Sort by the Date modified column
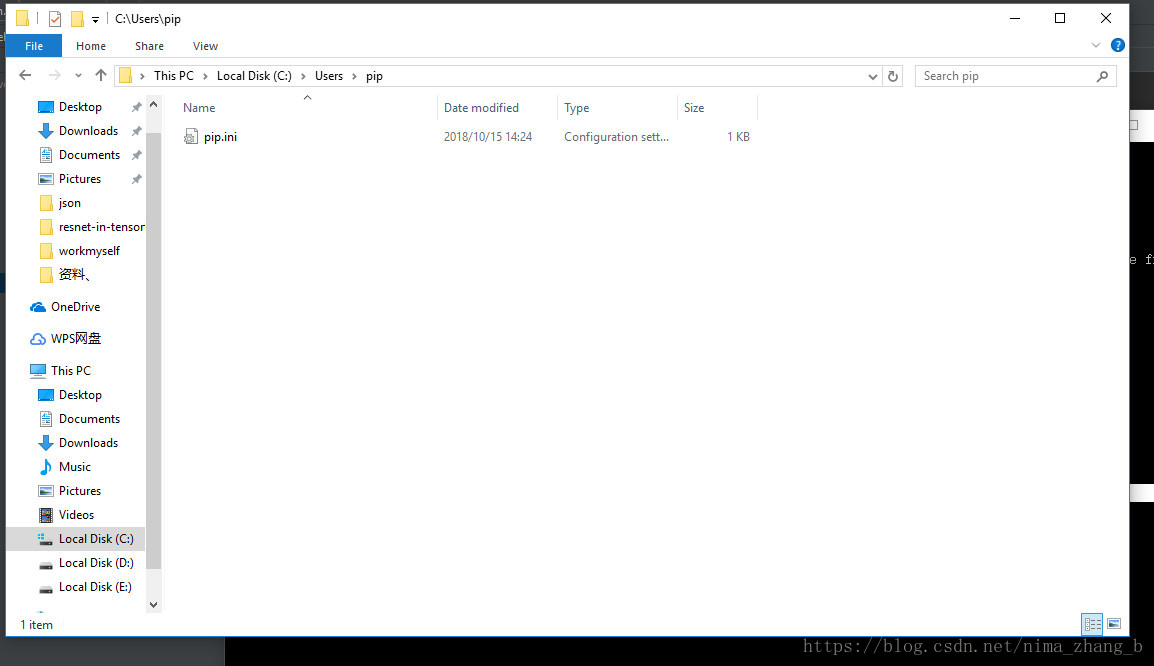The image size is (1154, 666). click(481, 107)
